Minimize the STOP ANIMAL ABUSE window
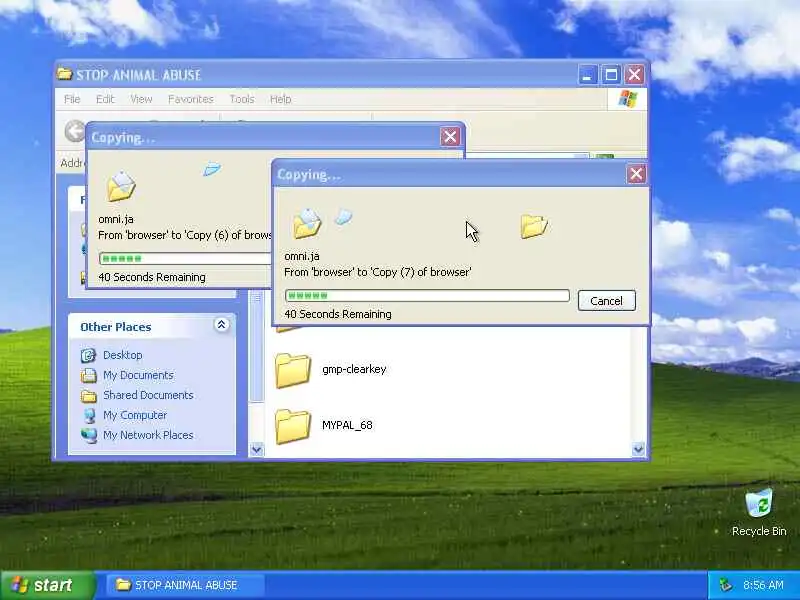Image resolution: width=800 pixels, height=600 pixels. click(x=587, y=75)
